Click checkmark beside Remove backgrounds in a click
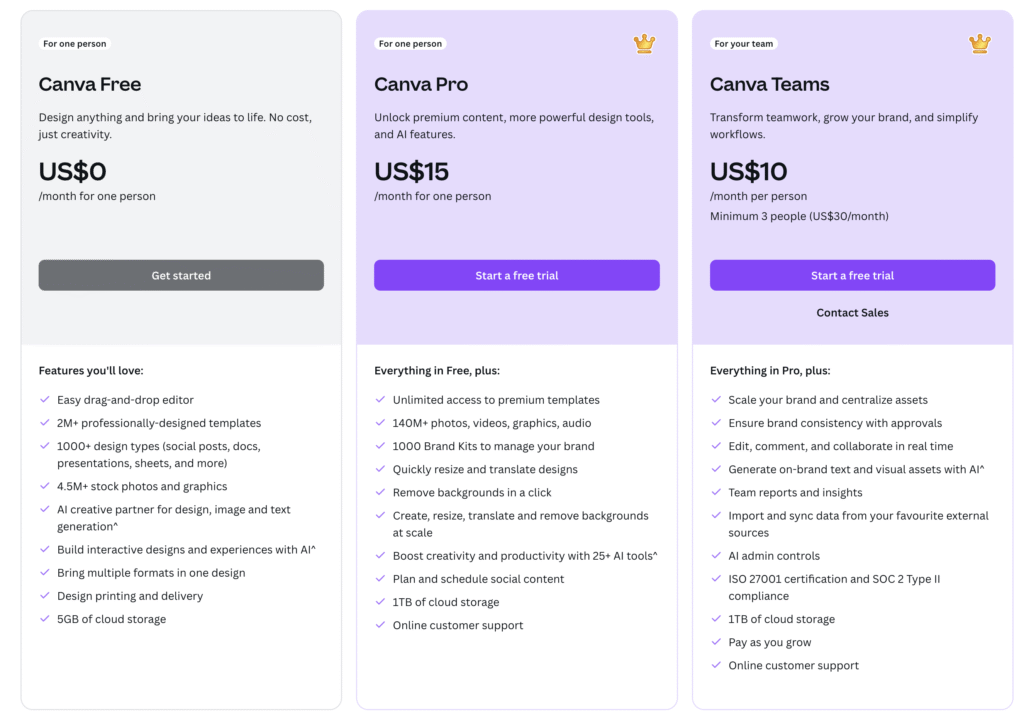The height and width of the screenshot is (721, 1024). [381, 492]
